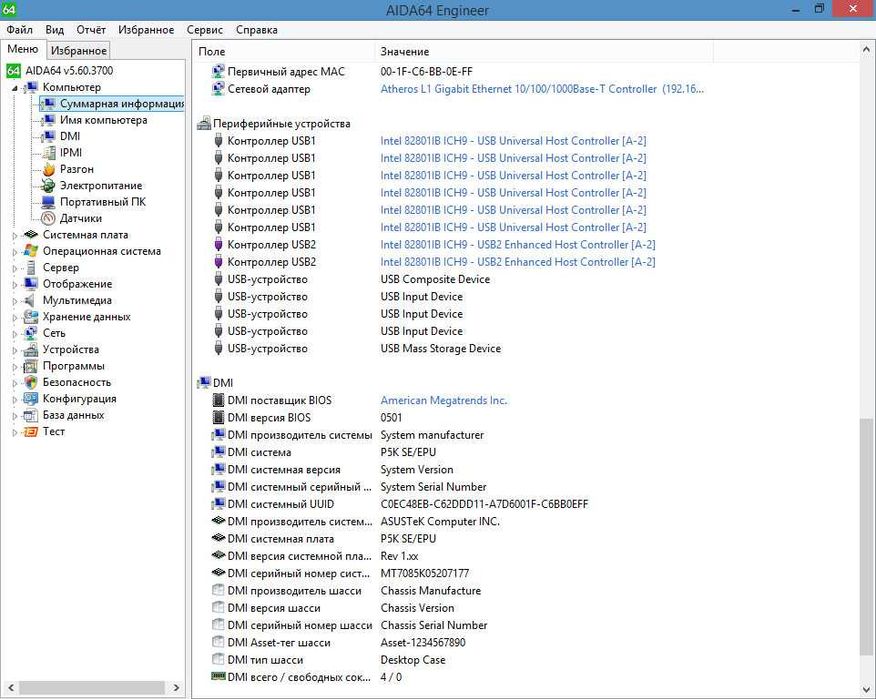Click the Значение column header
This screenshot has height=699, width=876.
tap(544, 51)
